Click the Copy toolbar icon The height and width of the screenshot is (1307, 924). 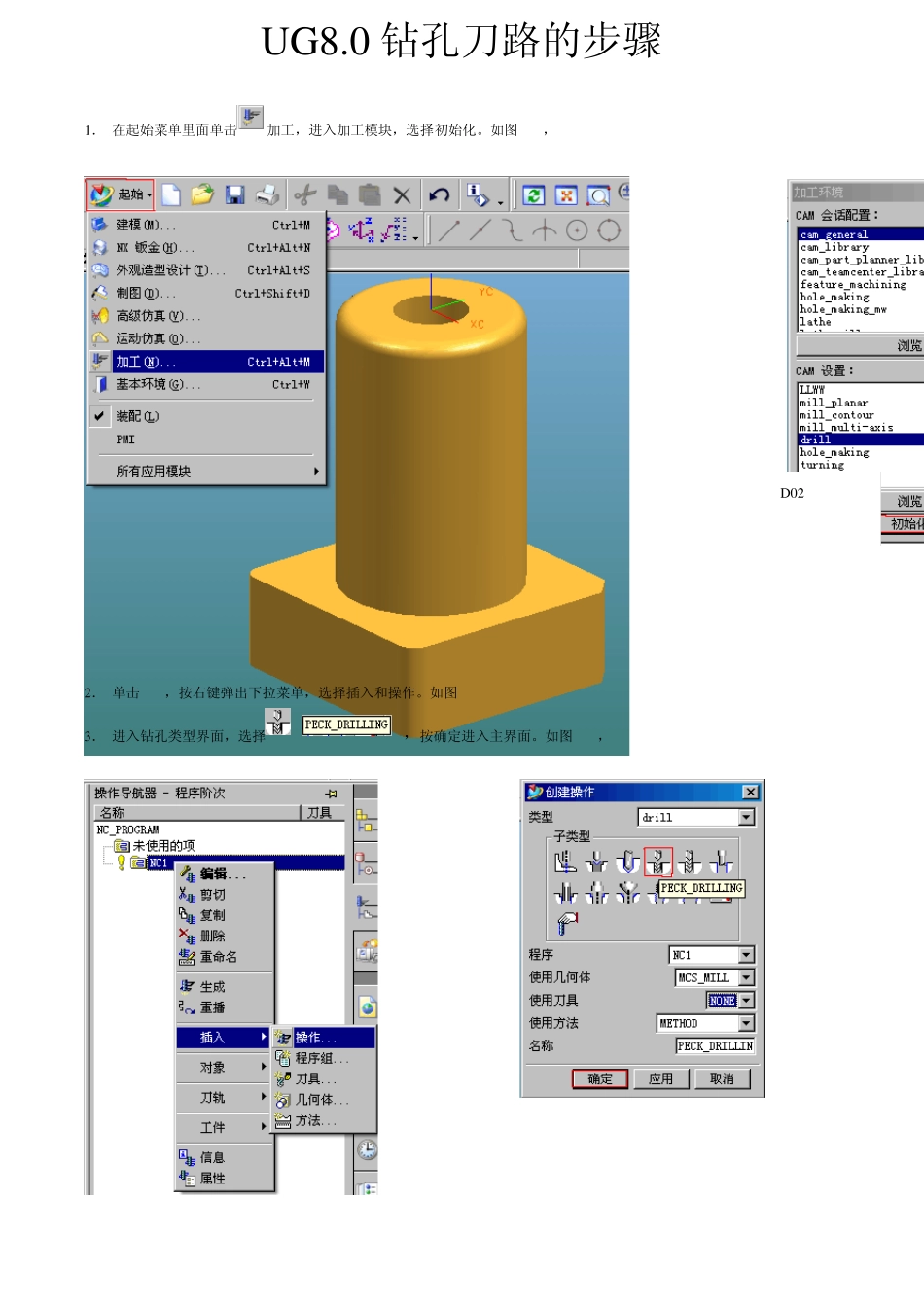[x=338, y=195]
